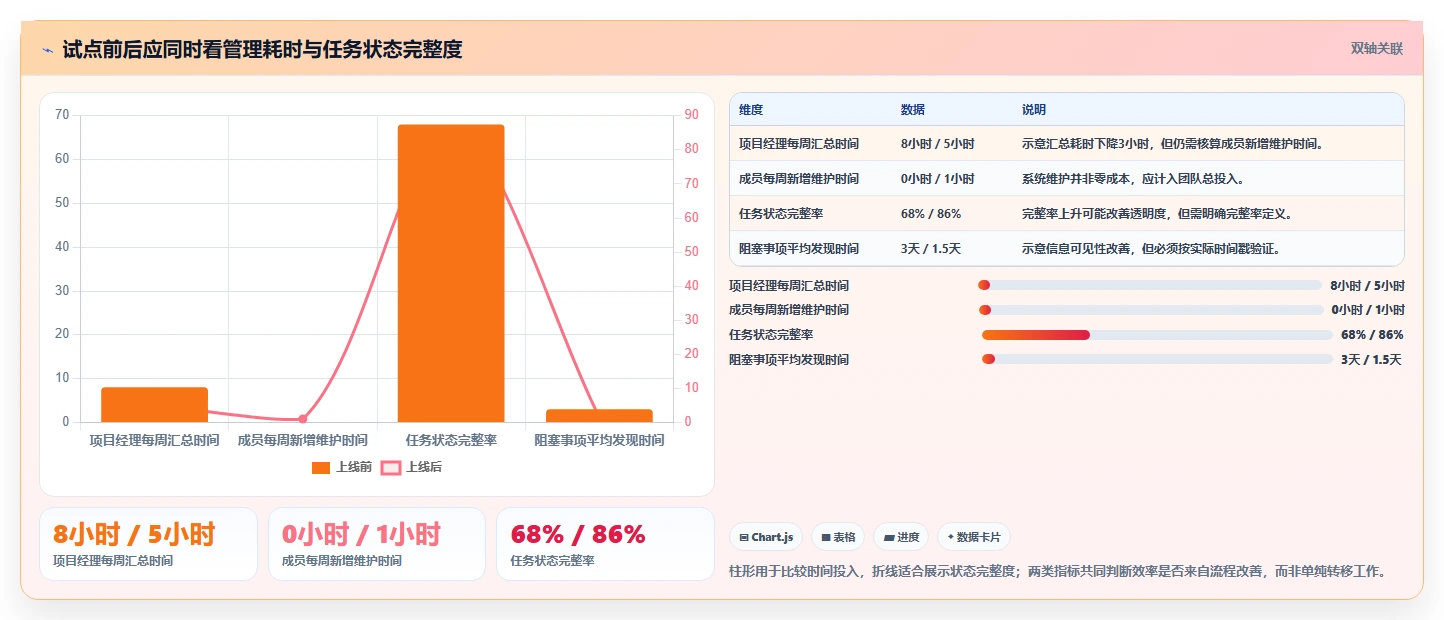Click the 数据卡片 tag chip

pos(974,537)
